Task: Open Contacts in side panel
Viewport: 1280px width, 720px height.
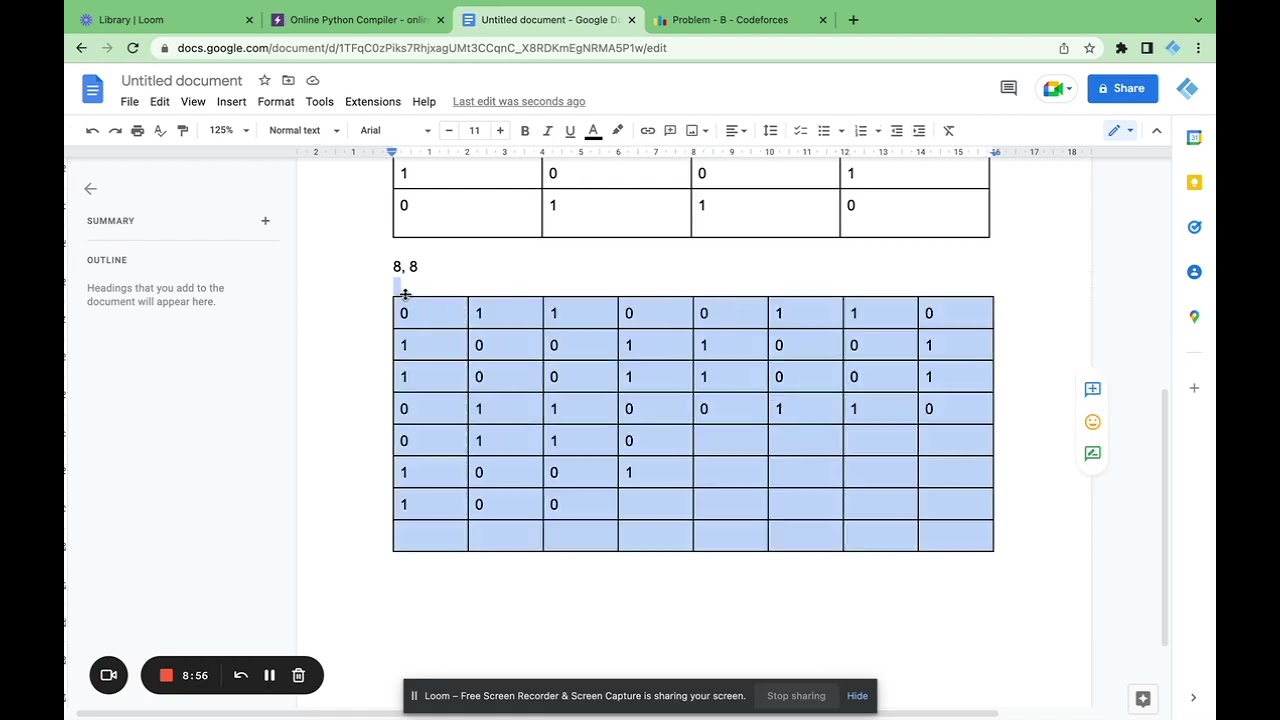Action: click(1194, 272)
